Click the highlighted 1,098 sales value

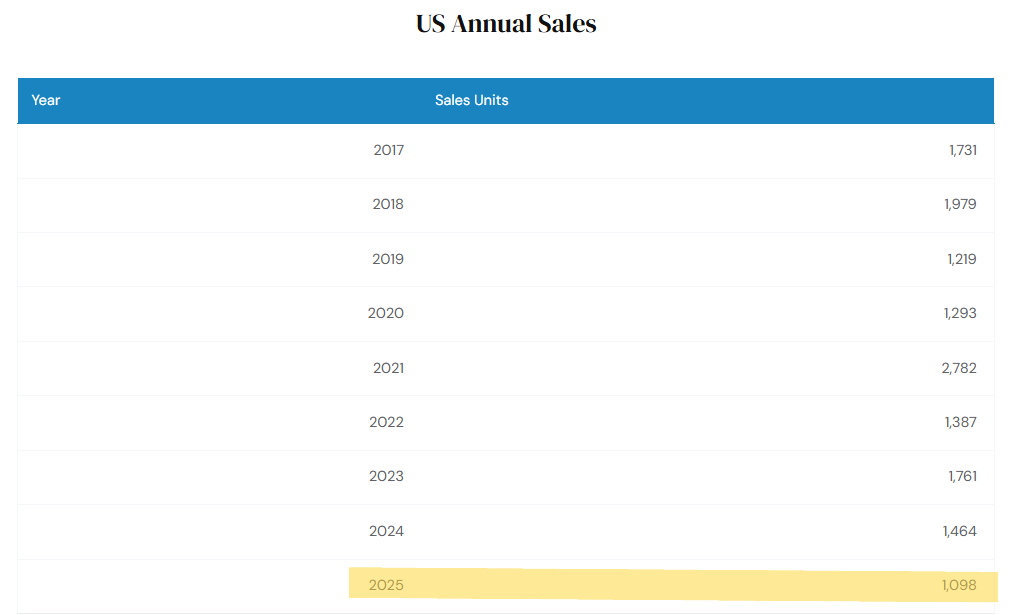959,585
